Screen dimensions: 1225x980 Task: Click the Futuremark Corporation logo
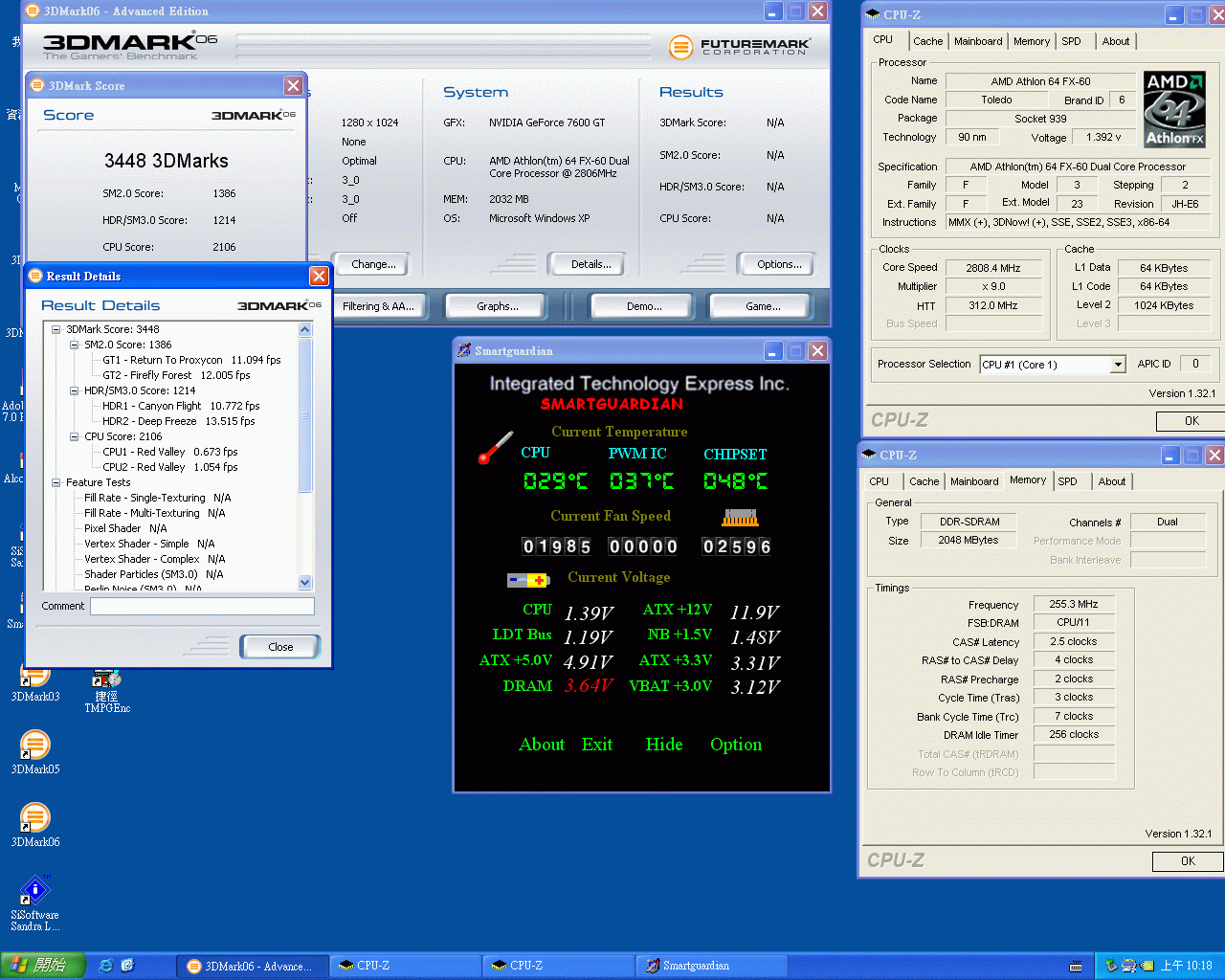coord(740,46)
